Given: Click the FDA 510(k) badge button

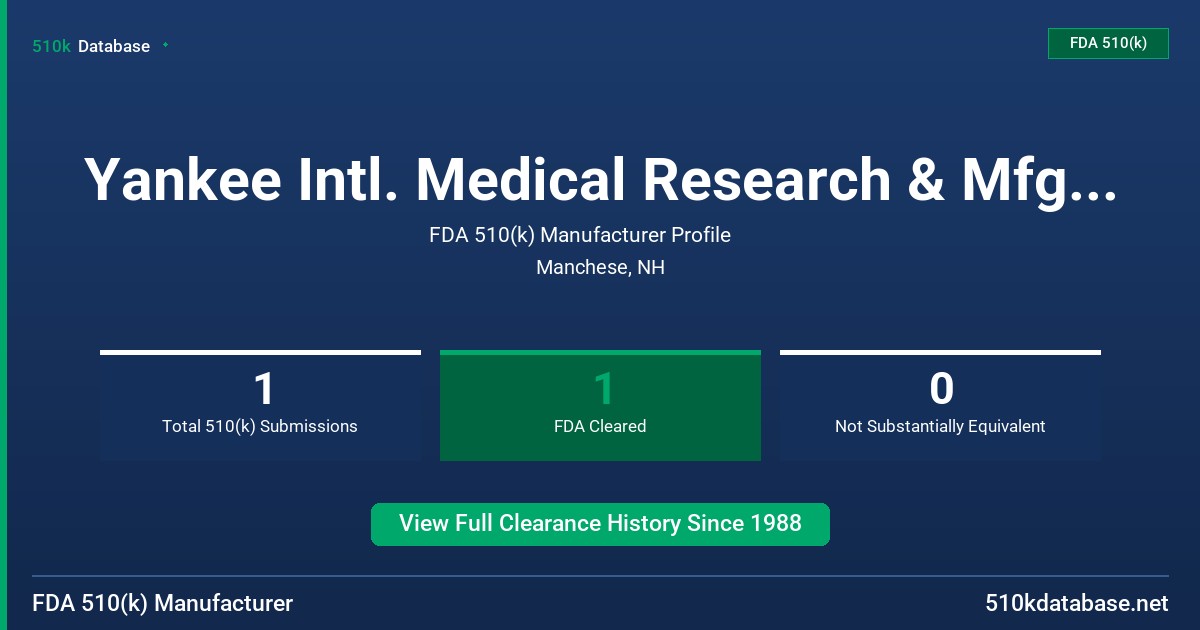Looking at the screenshot, I should tap(1108, 43).
